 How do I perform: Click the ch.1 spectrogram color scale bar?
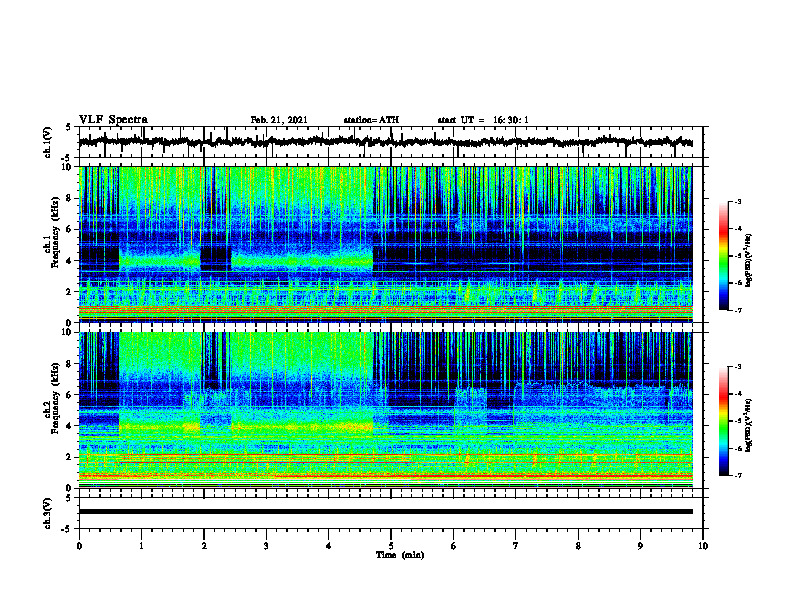coord(724,256)
